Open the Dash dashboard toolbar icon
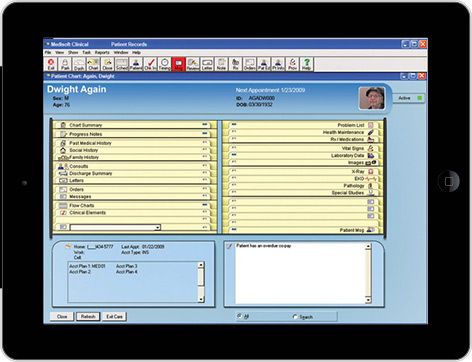This screenshot has height=362, width=472. [79, 64]
